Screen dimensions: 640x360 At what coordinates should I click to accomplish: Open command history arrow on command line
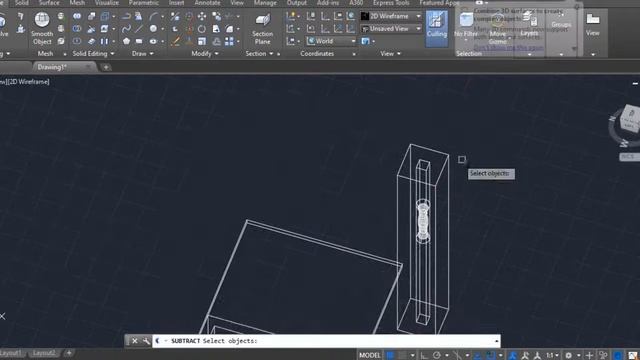point(497,341)
